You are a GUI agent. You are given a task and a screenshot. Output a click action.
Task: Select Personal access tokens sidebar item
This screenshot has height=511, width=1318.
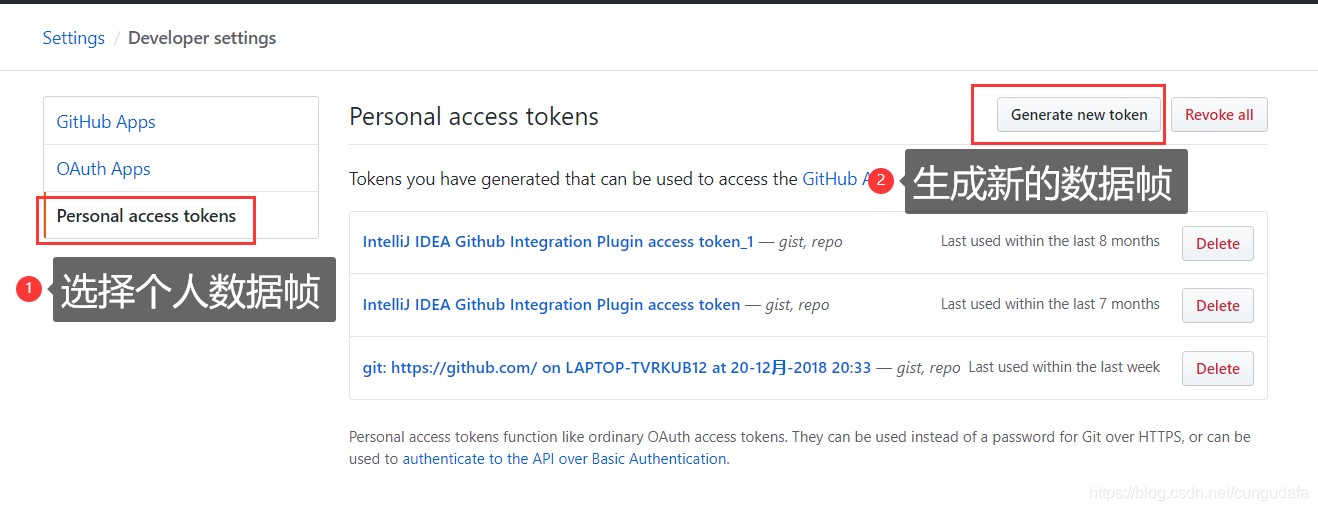[146, 216]
